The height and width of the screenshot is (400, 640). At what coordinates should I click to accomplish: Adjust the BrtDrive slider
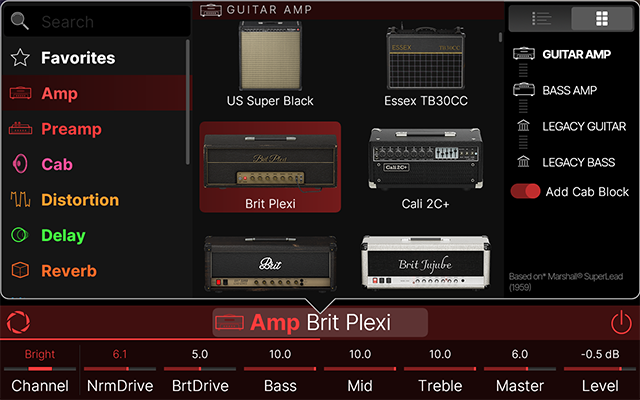tap(200, 369)
